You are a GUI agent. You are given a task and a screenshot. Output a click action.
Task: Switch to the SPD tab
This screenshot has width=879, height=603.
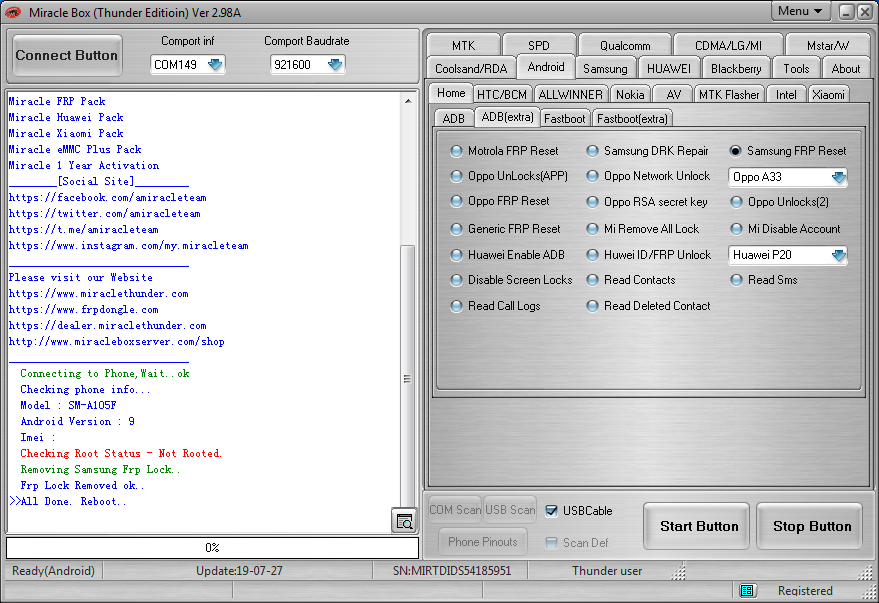coord(539,45)
